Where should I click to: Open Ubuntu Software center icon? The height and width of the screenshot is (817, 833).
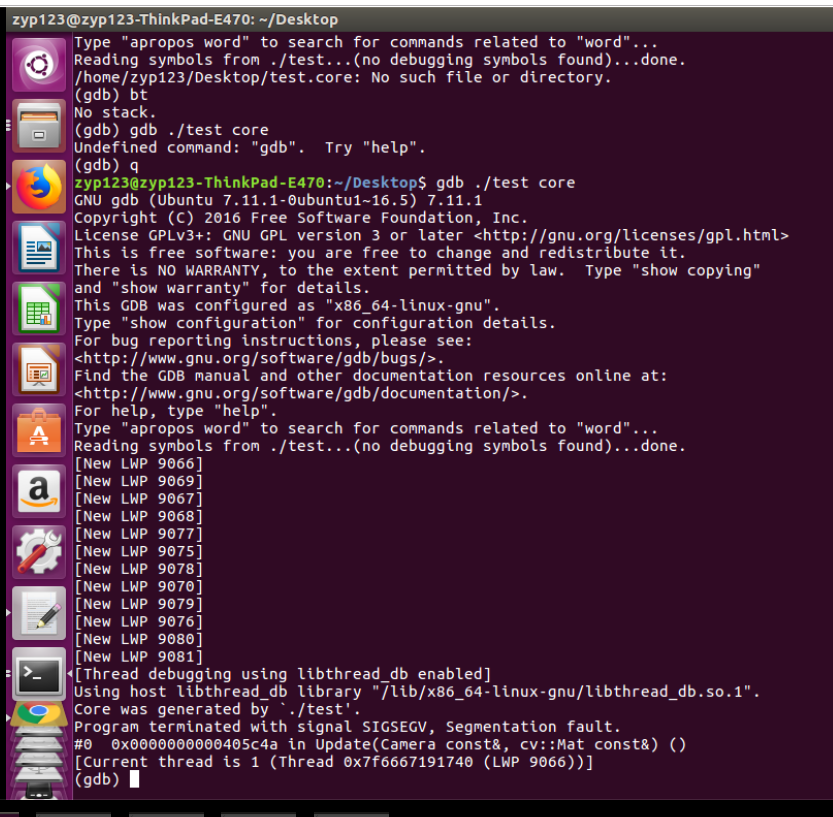tap(39, 431)
